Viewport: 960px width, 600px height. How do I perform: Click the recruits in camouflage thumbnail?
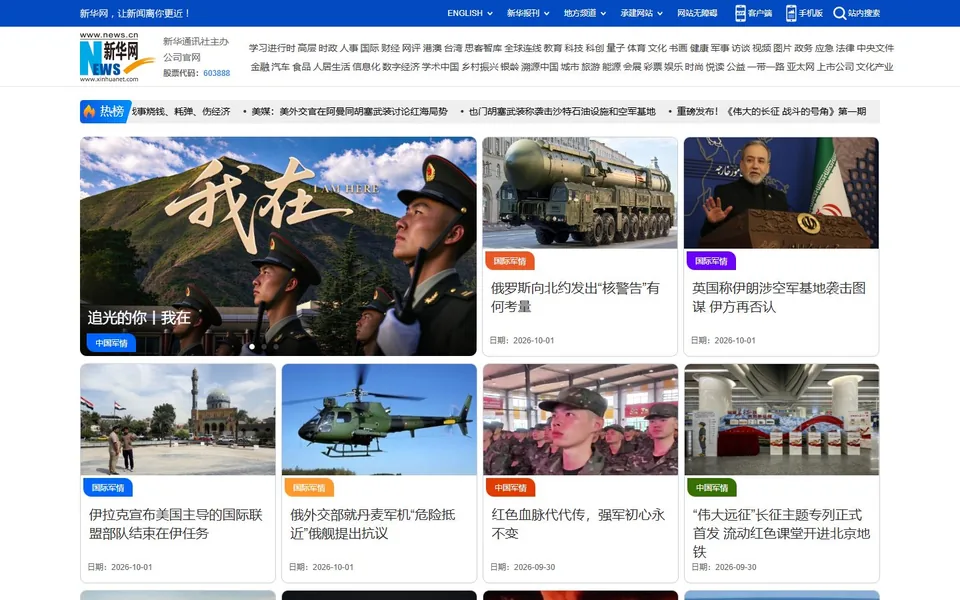click(580, 419)
